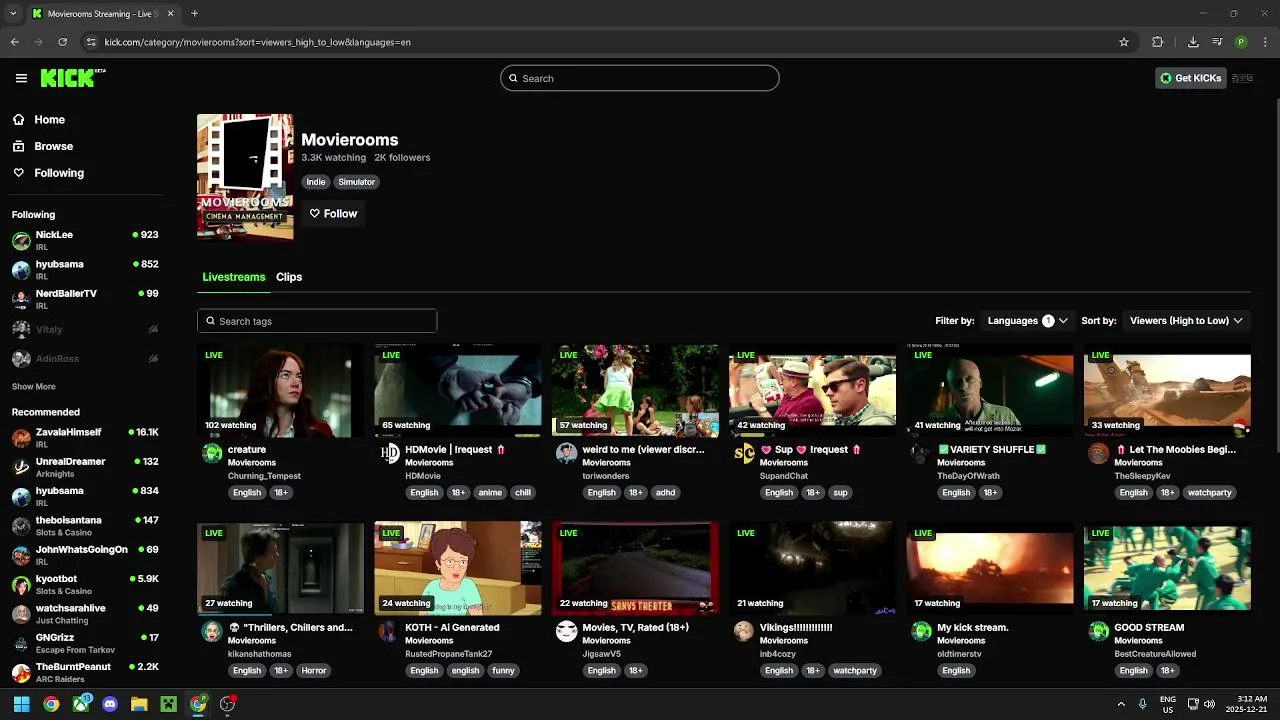Open a new Chrome tab
Screen dimensions: 1280x720
tap(194, 14)
